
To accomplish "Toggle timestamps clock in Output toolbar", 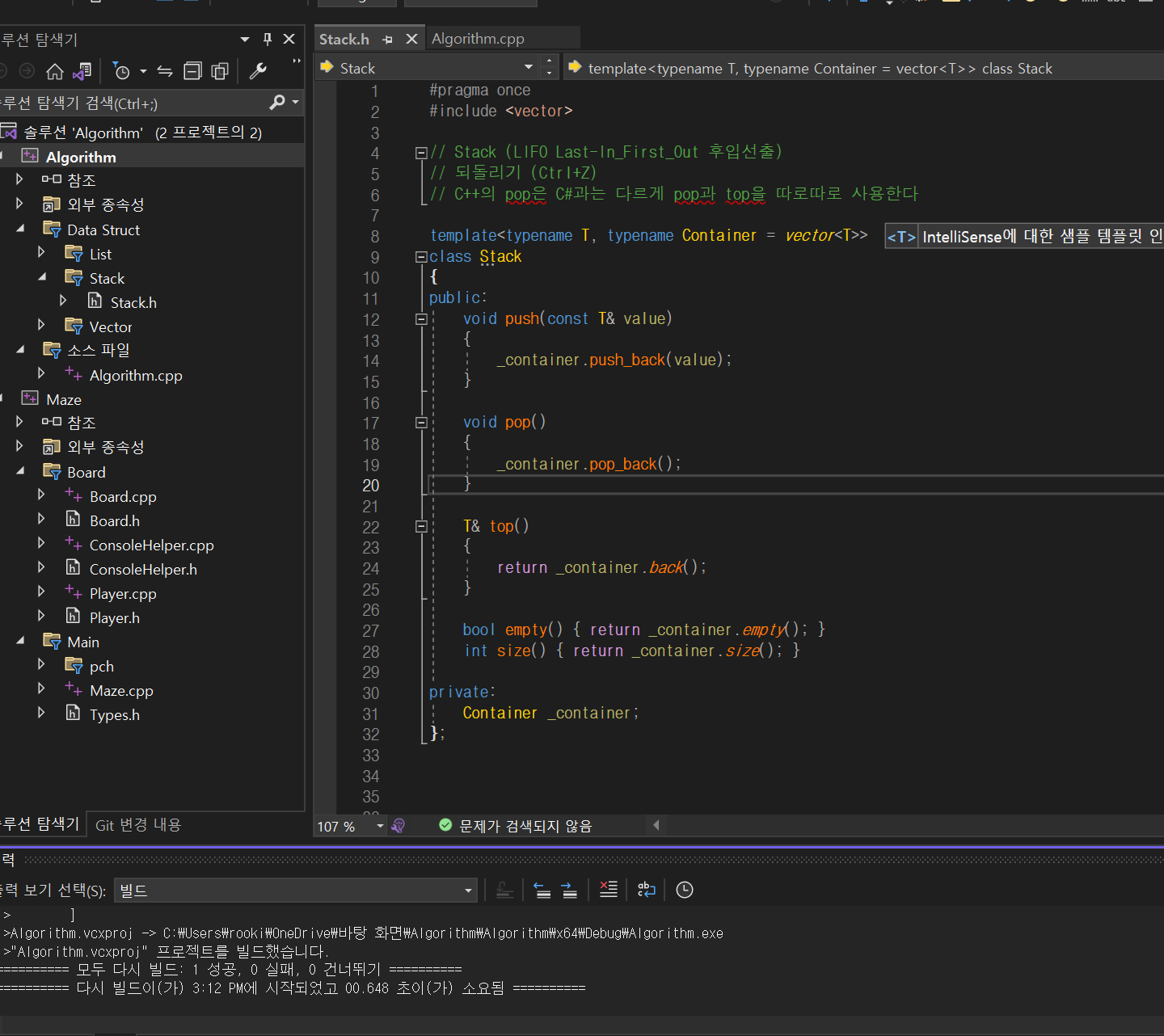I will point(685,890).
